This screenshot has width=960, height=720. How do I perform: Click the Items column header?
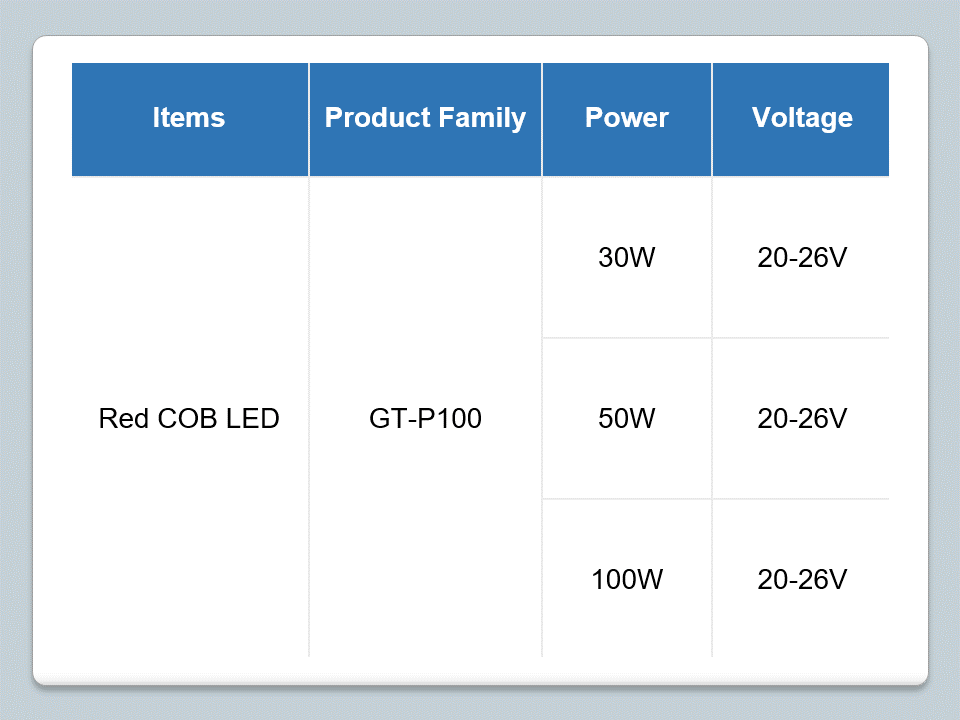pos(189,118)
